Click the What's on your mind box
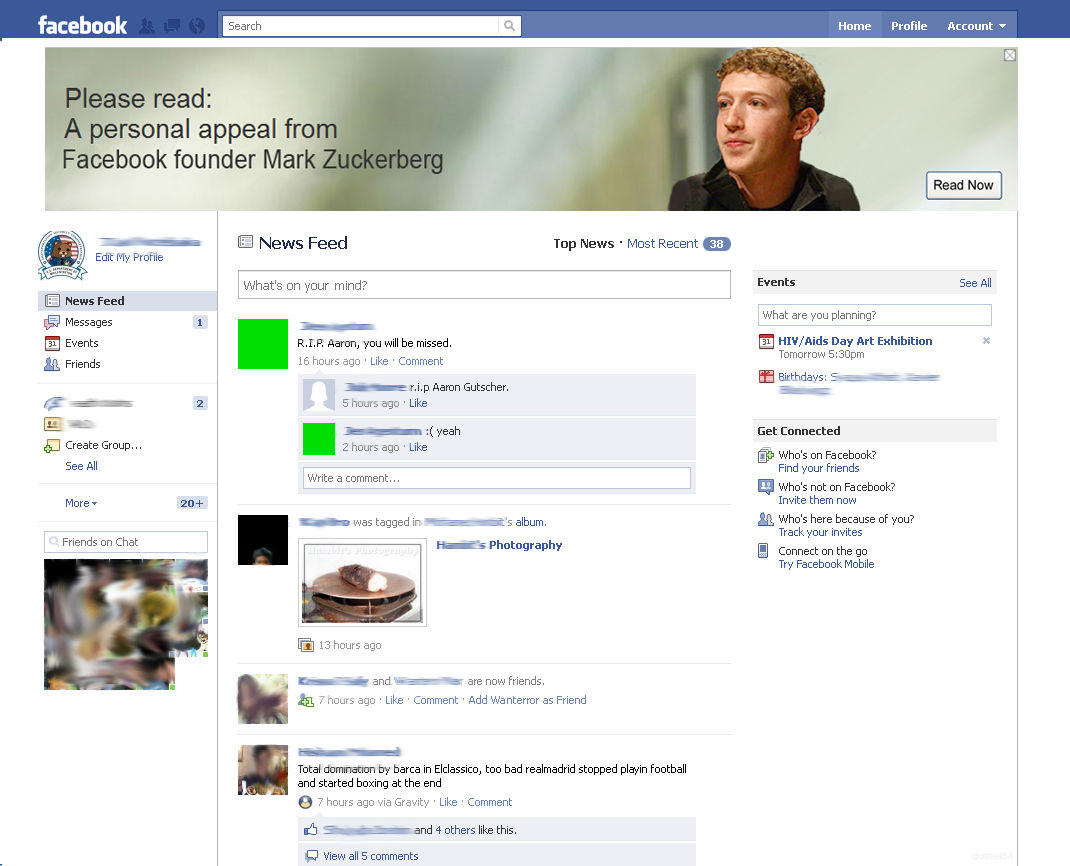1070x866 pixels. click(484, 285)
